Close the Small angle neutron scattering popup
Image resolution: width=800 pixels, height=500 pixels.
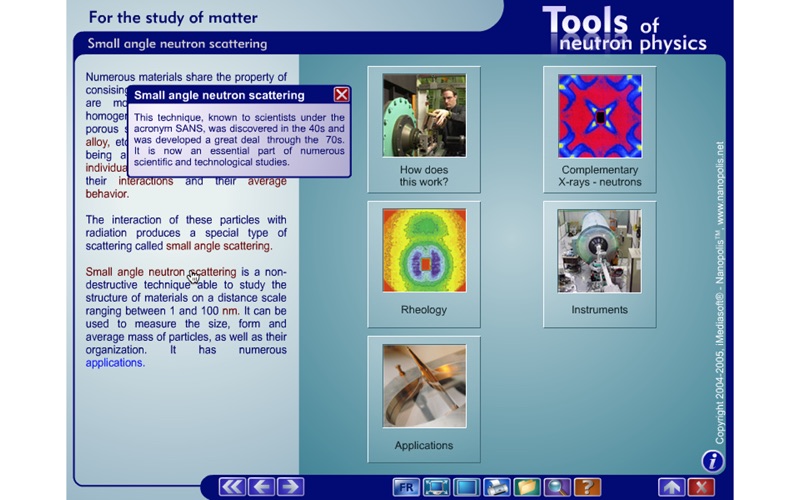(x=341, y=94)
